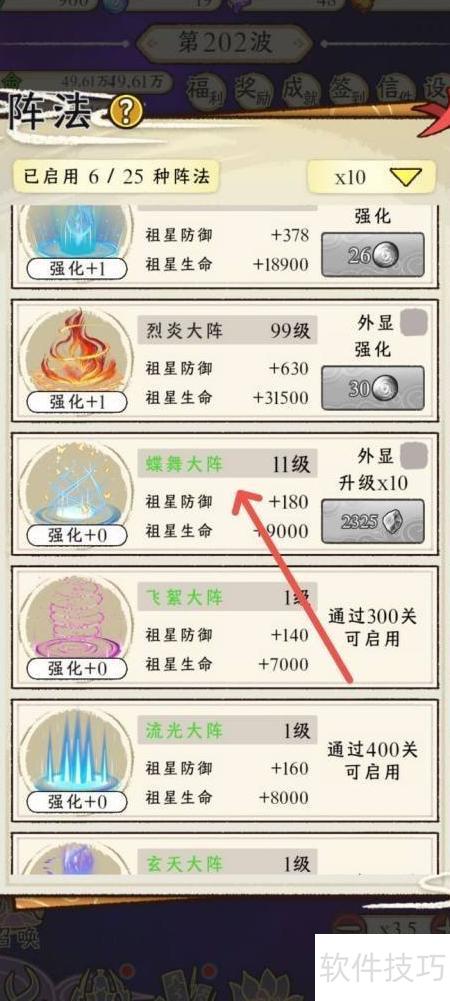Click the yellow triangle dropdown arrow

tap(406, 177)
